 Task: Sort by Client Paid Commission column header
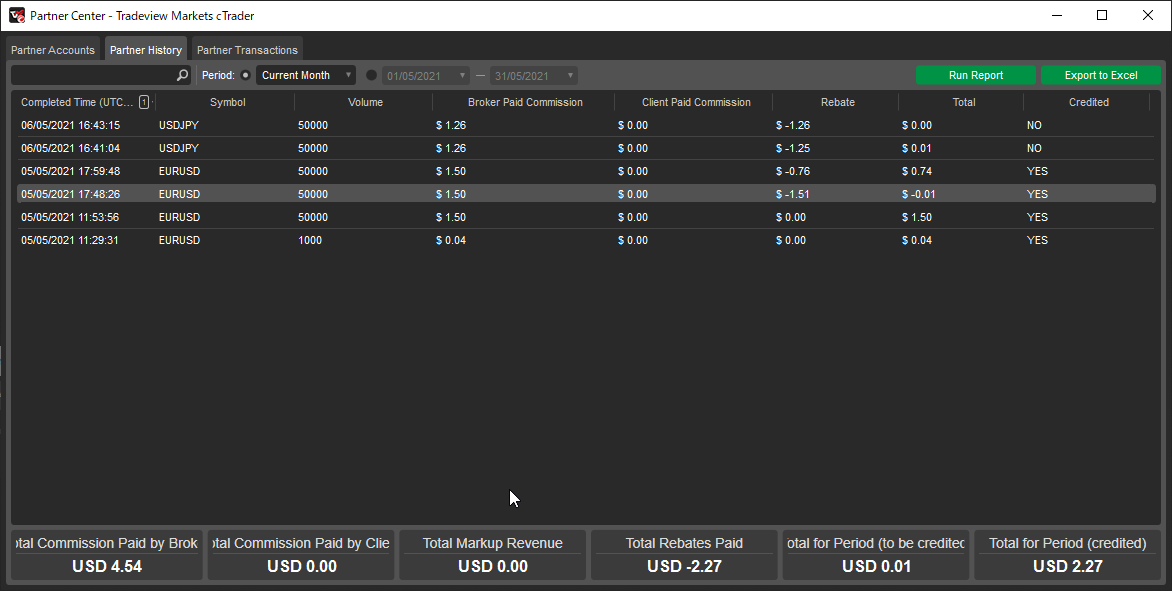click(696, 102)
